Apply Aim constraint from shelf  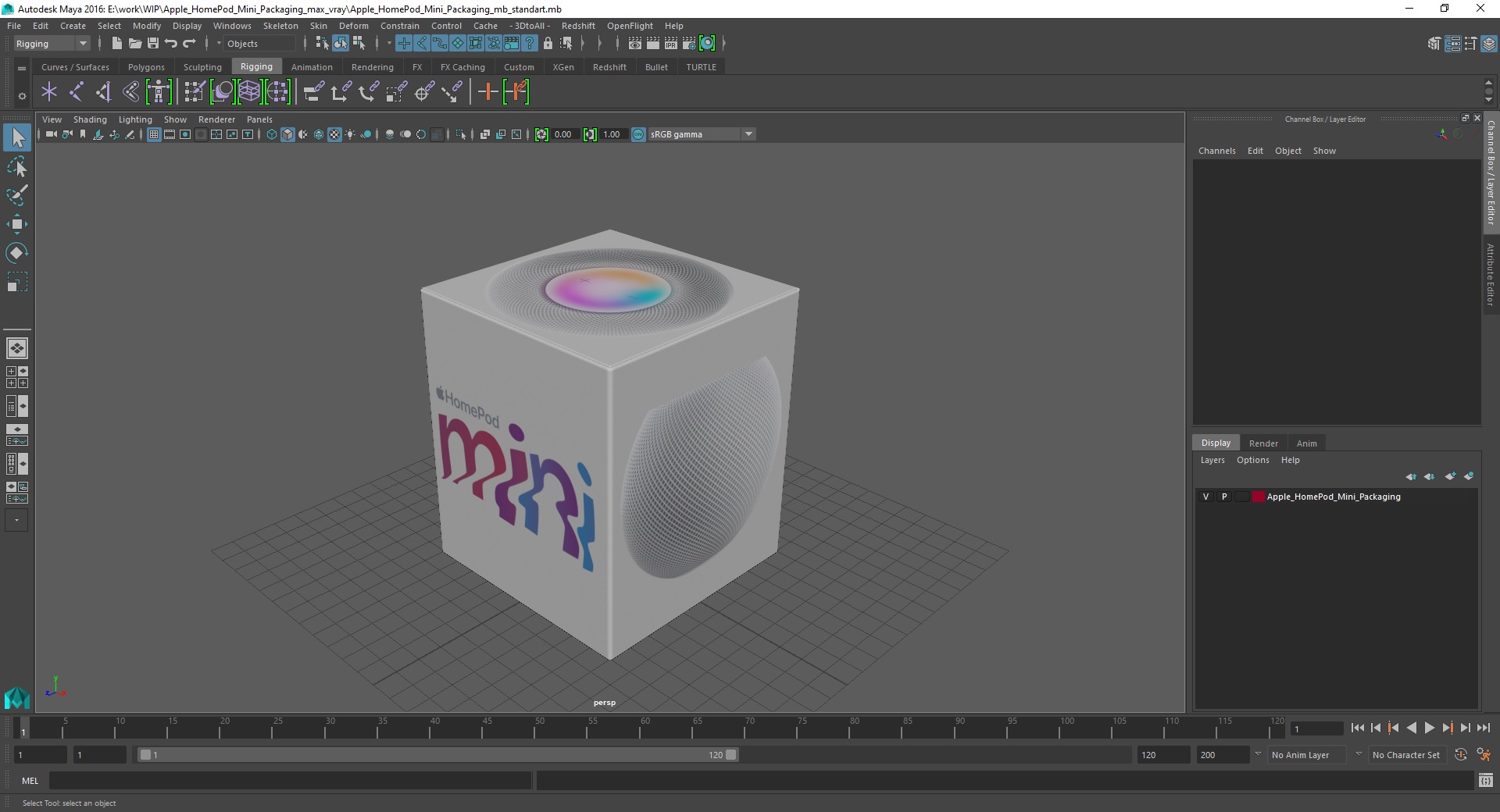(x=424, y=92)
